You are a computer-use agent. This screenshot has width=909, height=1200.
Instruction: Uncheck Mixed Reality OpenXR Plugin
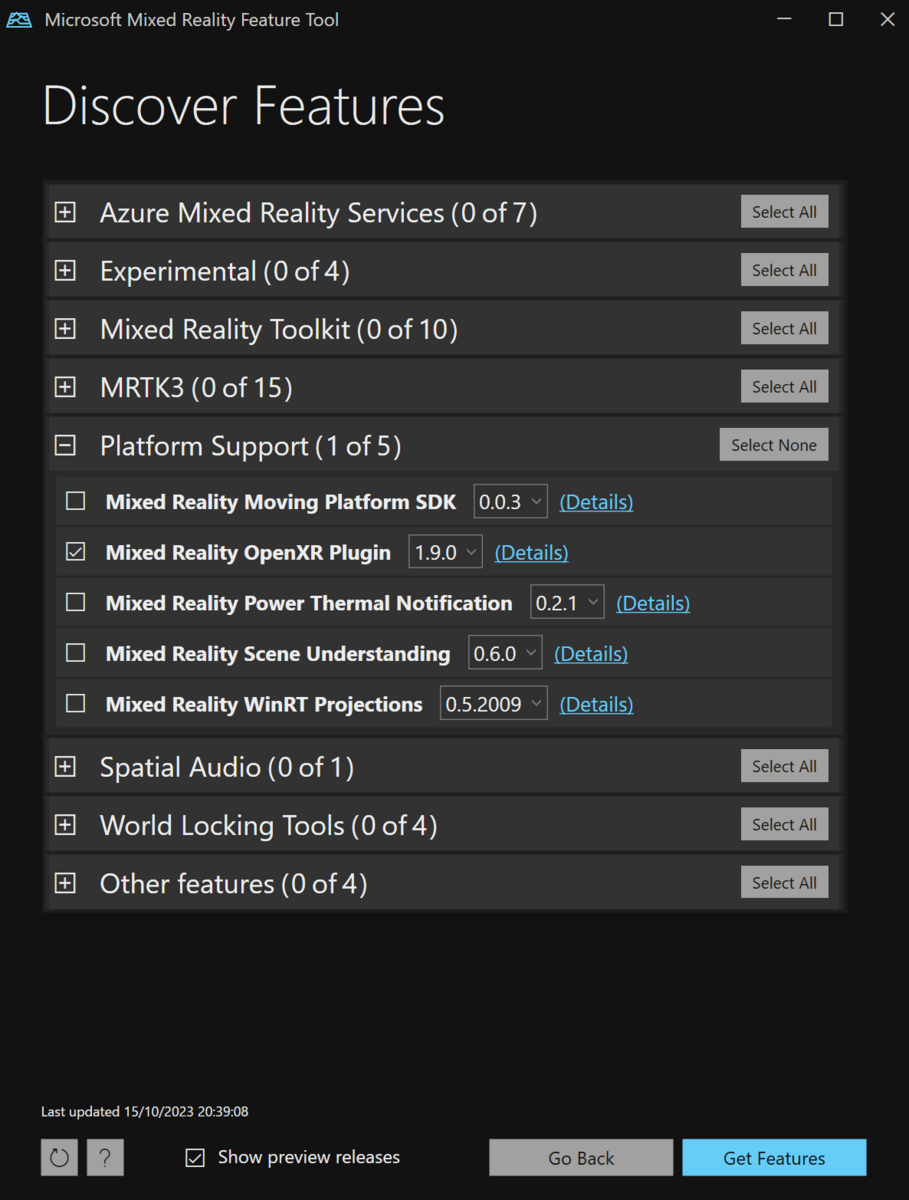point(76,552)
